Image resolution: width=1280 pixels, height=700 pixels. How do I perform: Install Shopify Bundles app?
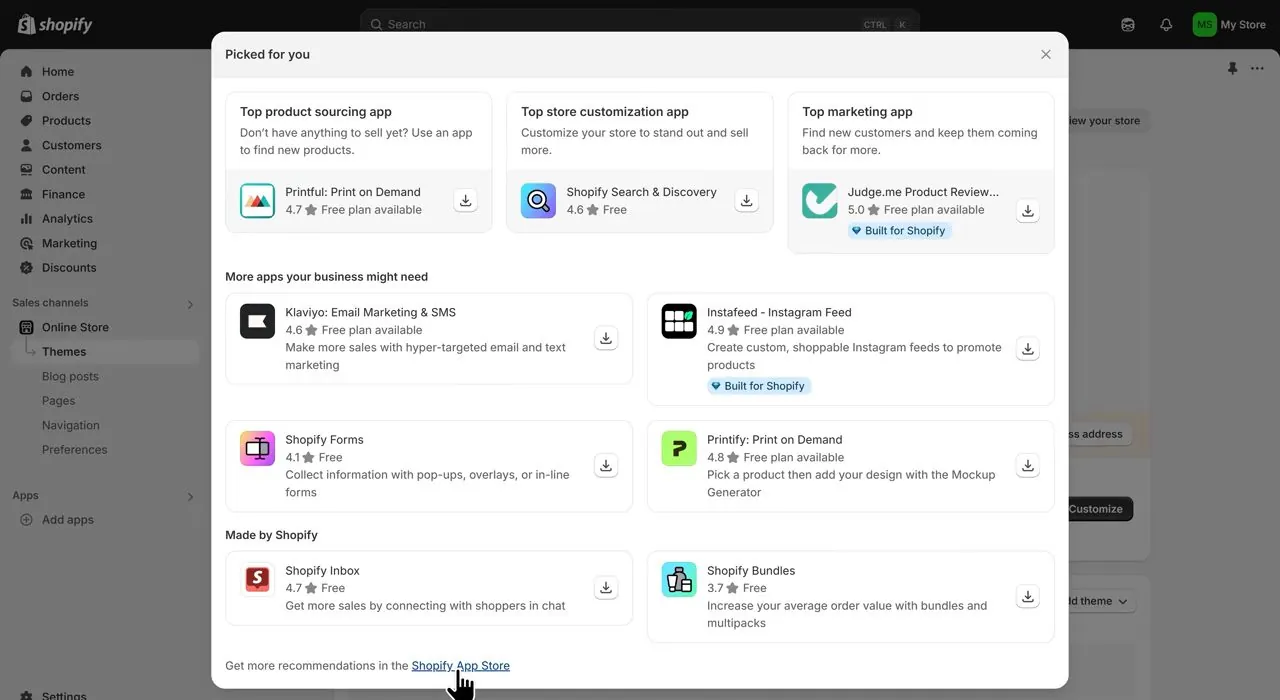[x=1027, y=597]
